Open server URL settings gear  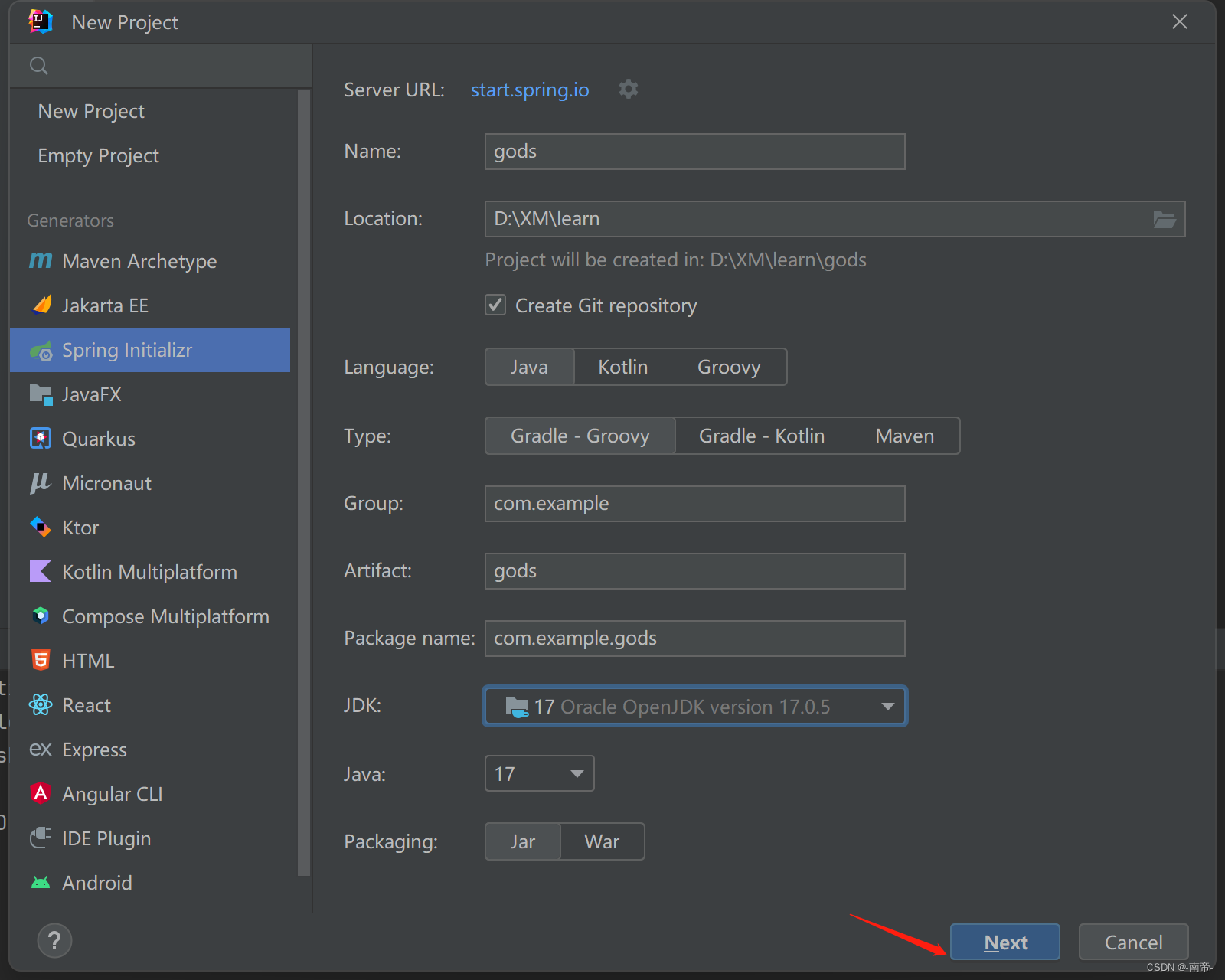629,89
